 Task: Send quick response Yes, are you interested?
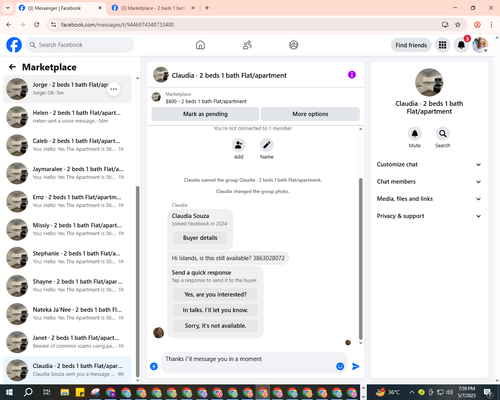215,295
